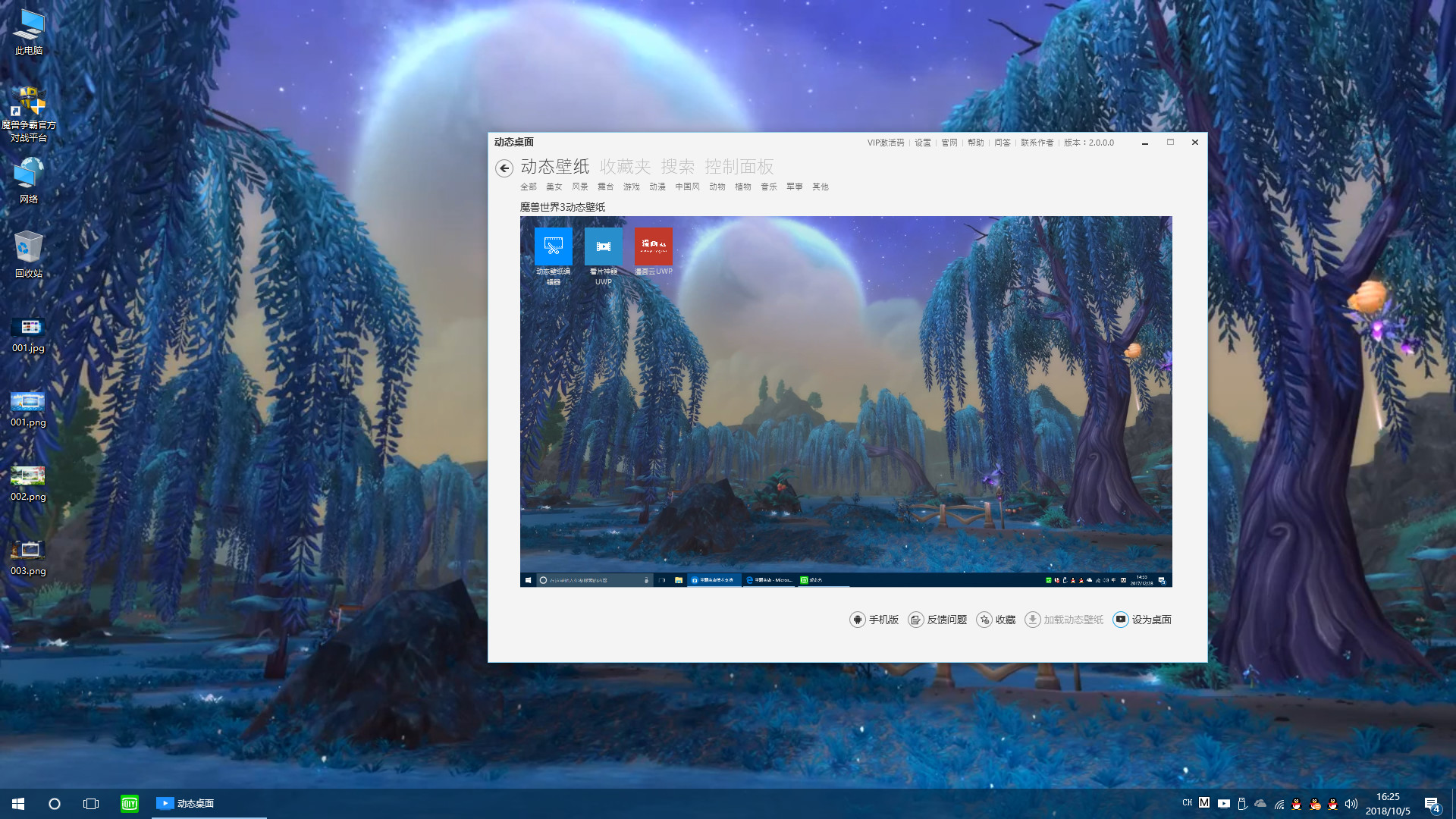Click the blue 设为桌面 video icon
Viewport: 1456px width, 819px height.
click(x=1120, y=620)
